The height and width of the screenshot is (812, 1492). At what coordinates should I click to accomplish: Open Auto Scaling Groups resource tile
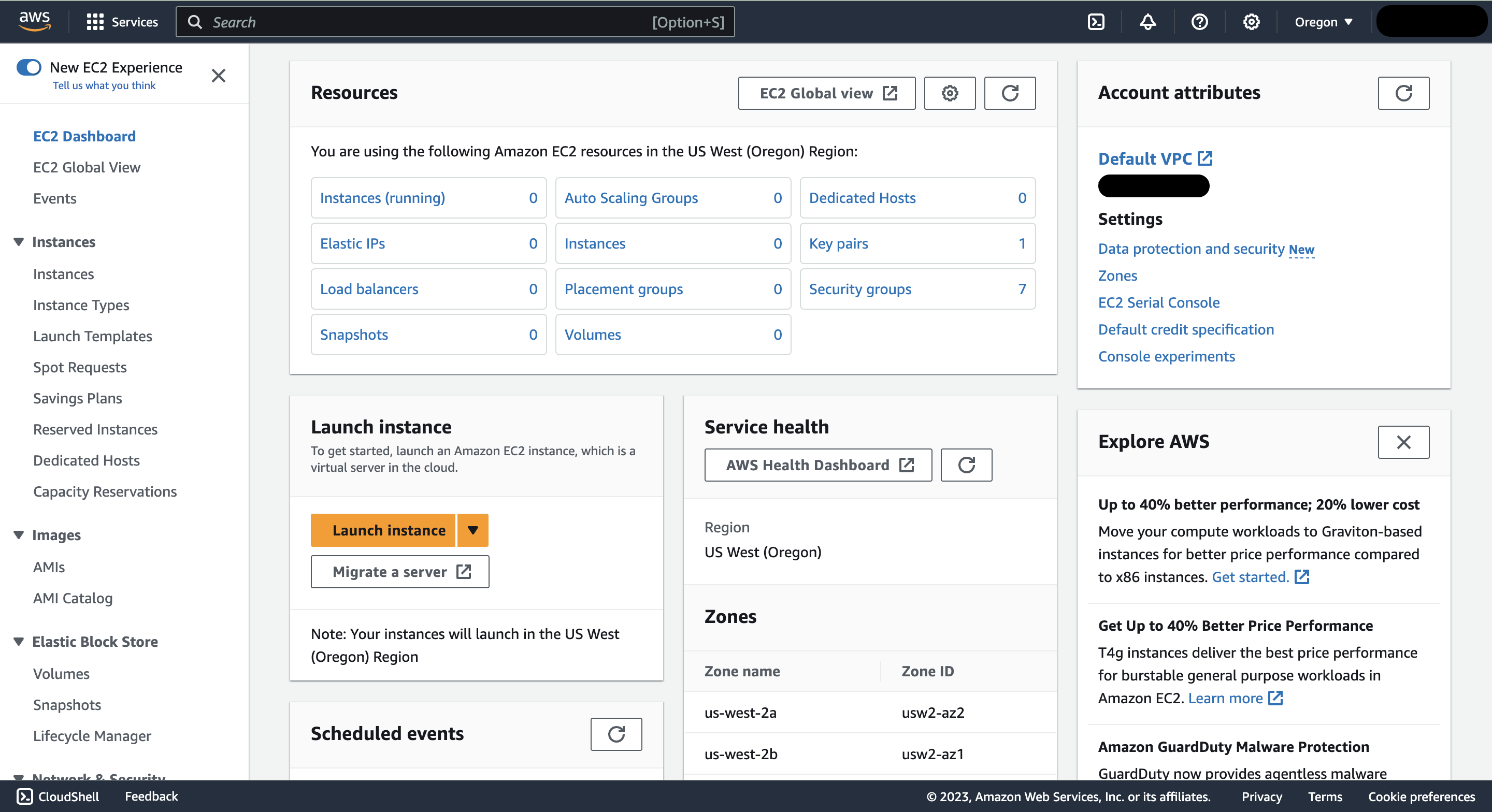pyautogui.click(x=673, y=198)
